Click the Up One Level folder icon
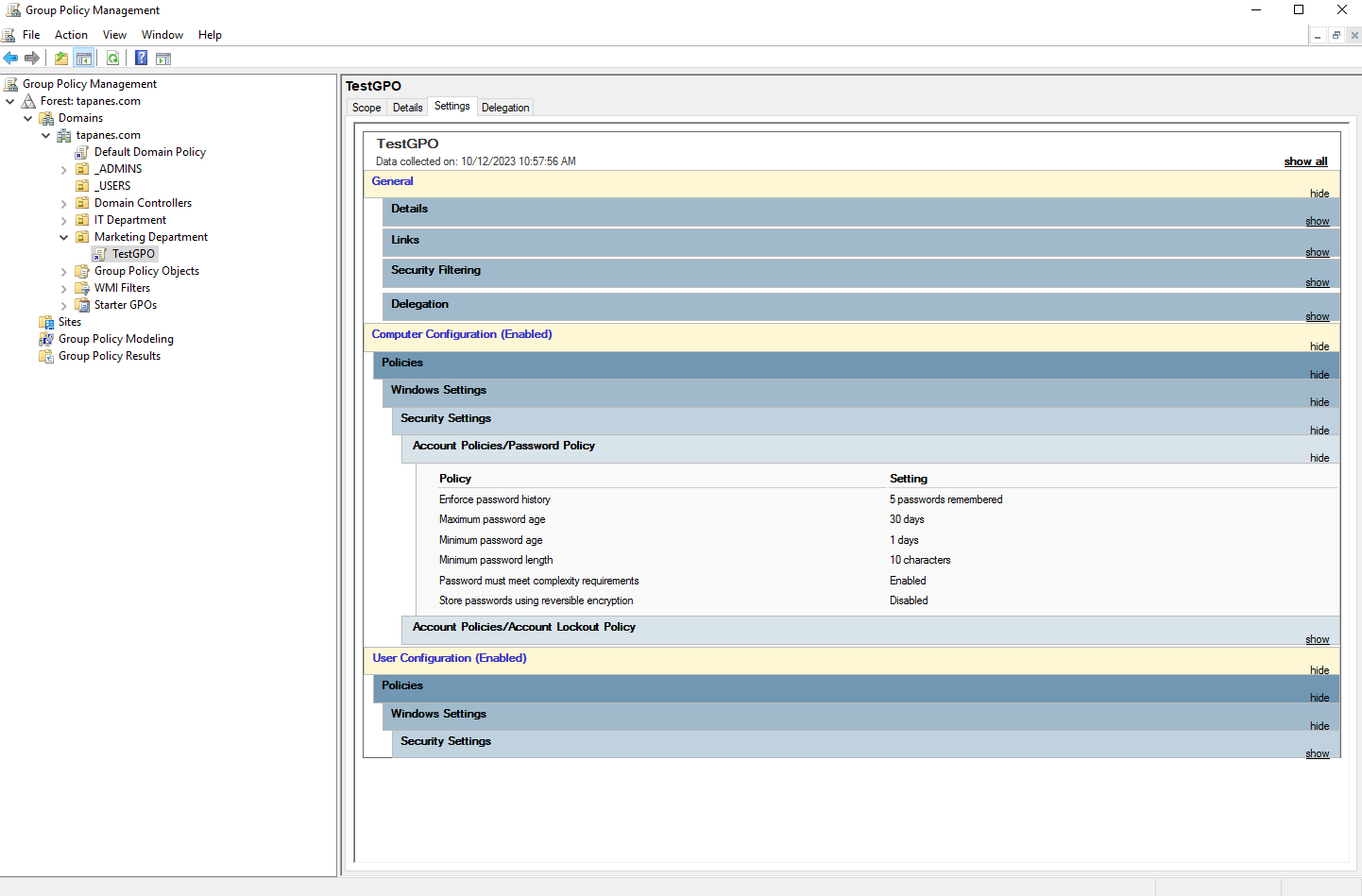This screenshot has width=1362, height=896. 61,59
